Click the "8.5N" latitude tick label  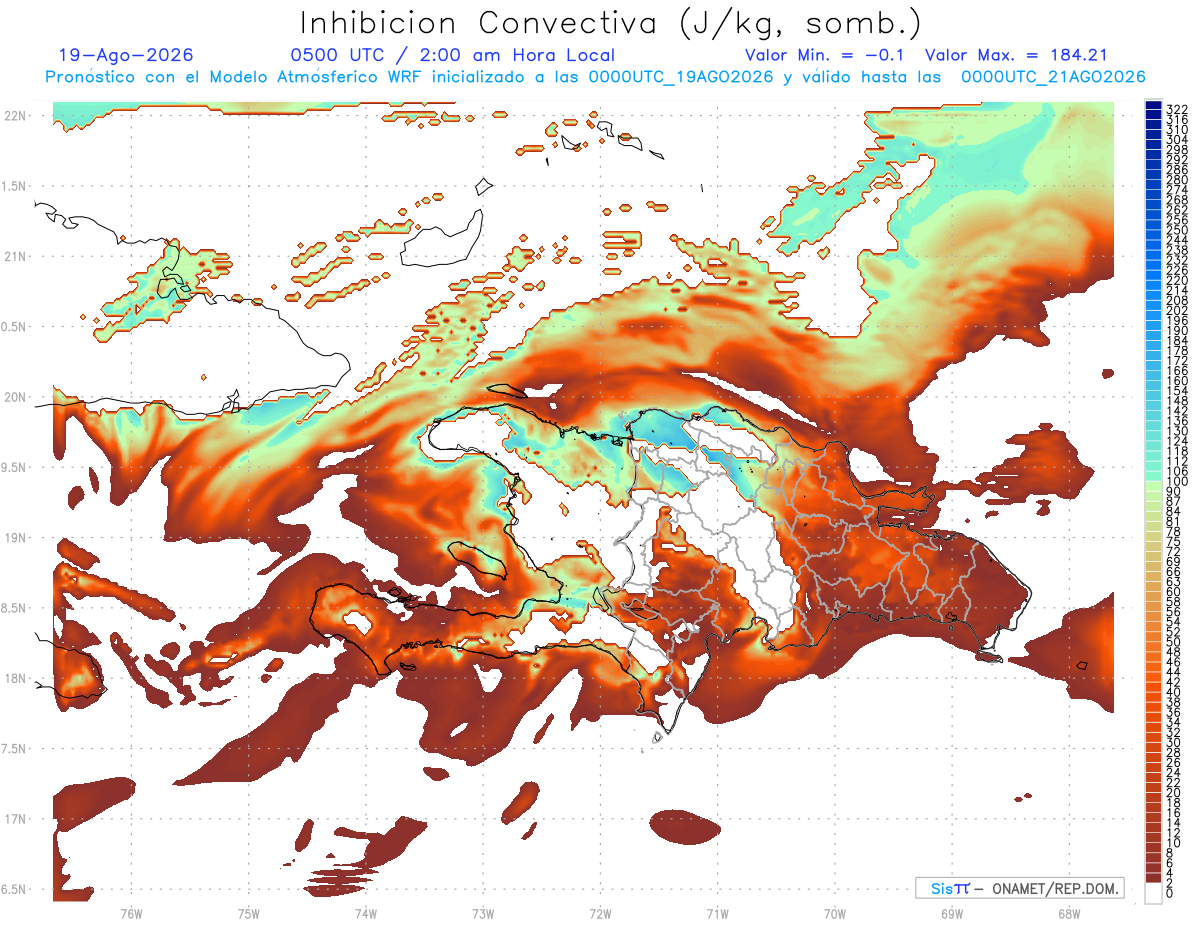click(15, 608)
